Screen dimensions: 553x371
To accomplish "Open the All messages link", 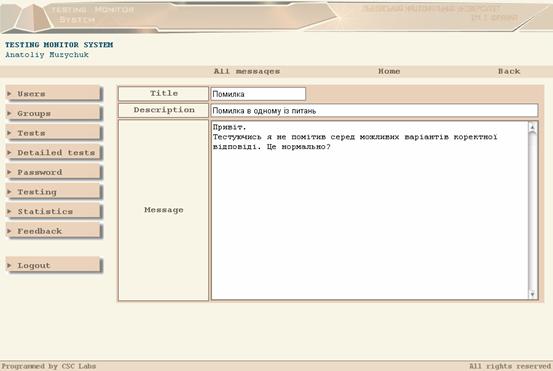I will pyautogui.click(x=247, y=71).
